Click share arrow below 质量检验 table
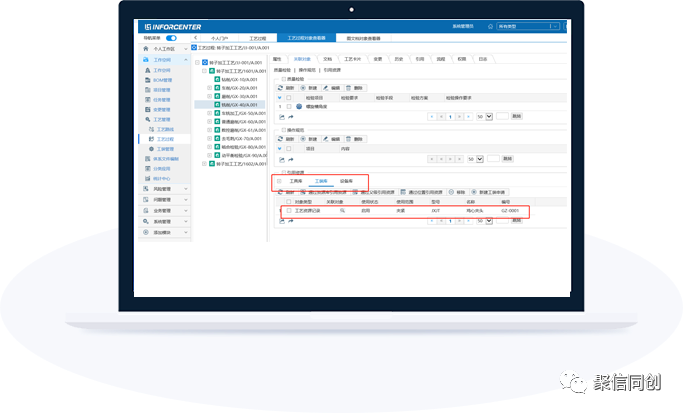The width and height of the screenshot is (683, 413). click(291, 117)
